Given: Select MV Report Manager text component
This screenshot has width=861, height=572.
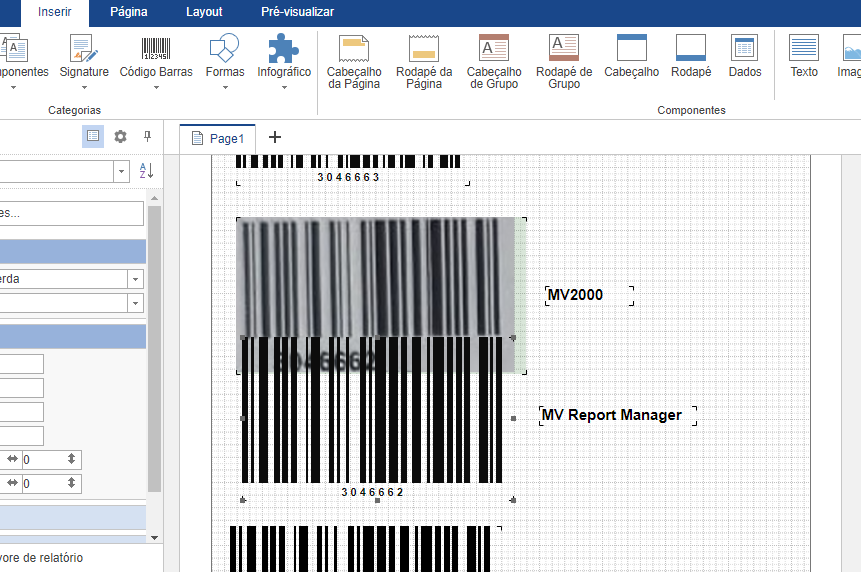Looking at the screenshot, I should (618, 416).
